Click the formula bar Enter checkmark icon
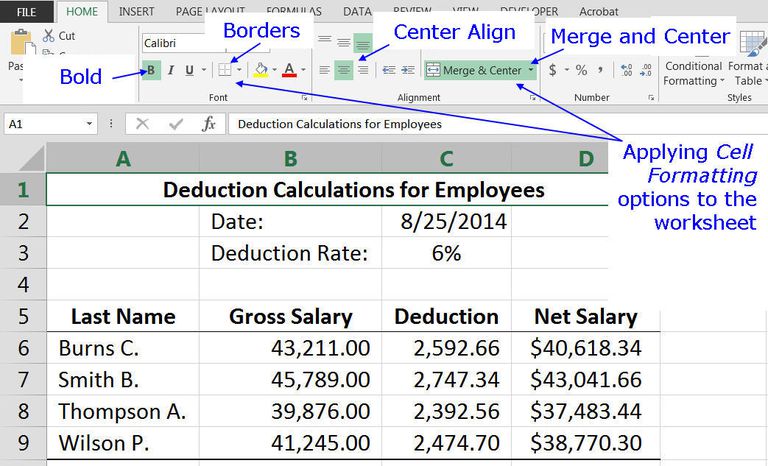768x466 pixels. point(175,124)
